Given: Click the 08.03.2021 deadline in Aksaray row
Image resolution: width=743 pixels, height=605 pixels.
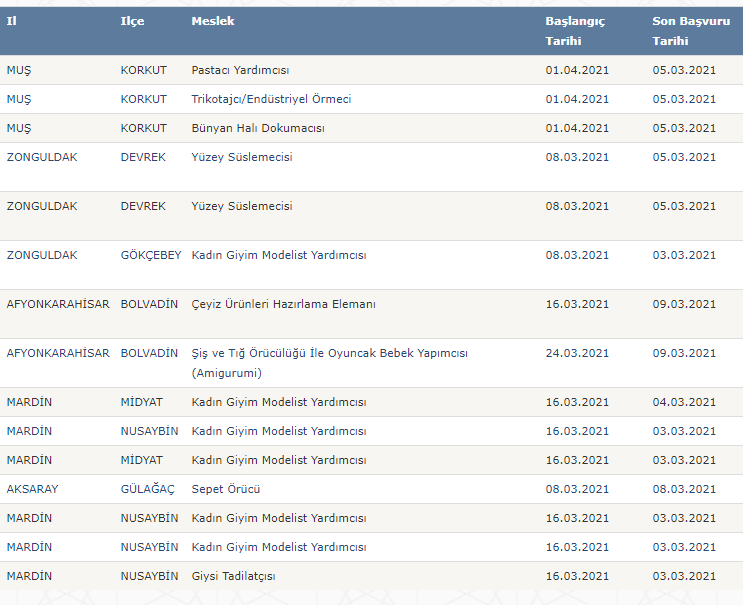Looking at the screenshot, I should [684, 489].
